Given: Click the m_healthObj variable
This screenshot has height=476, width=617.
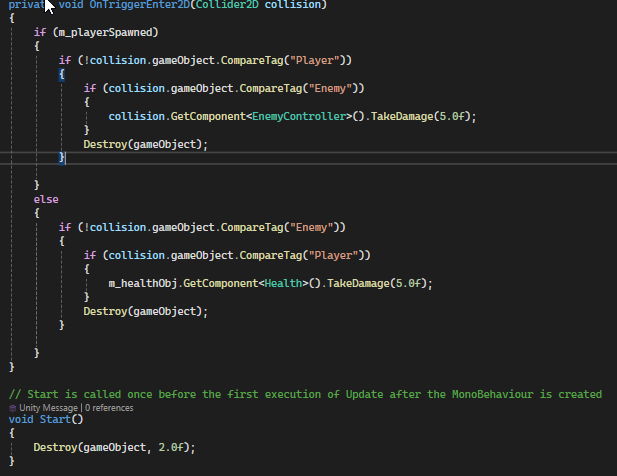Looking at the screenshot, I should 142,283.
